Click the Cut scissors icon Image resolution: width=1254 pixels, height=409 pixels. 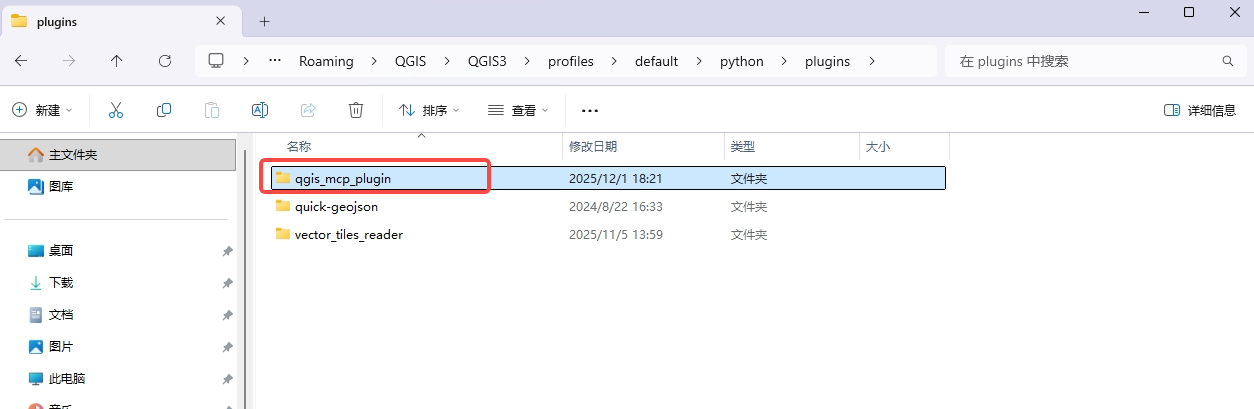click(x=116, y=110)
